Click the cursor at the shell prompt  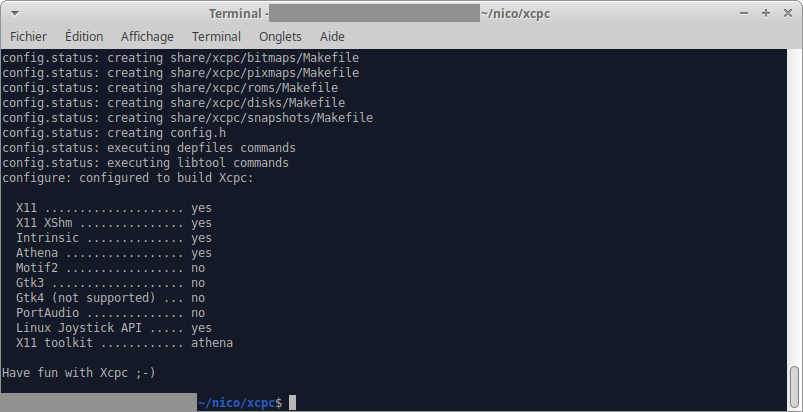[292, 402]
